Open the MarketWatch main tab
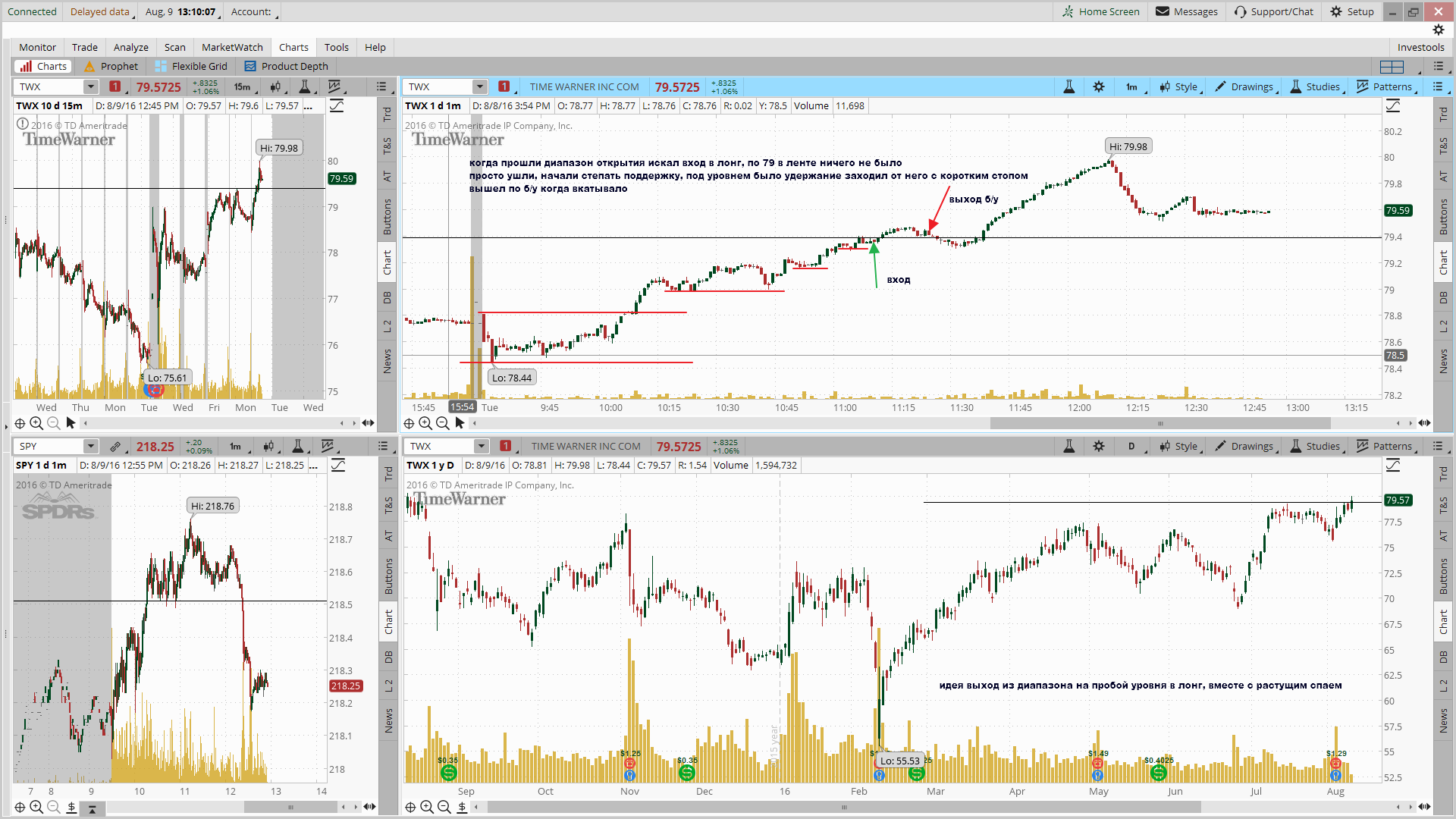 click(232, 47)
